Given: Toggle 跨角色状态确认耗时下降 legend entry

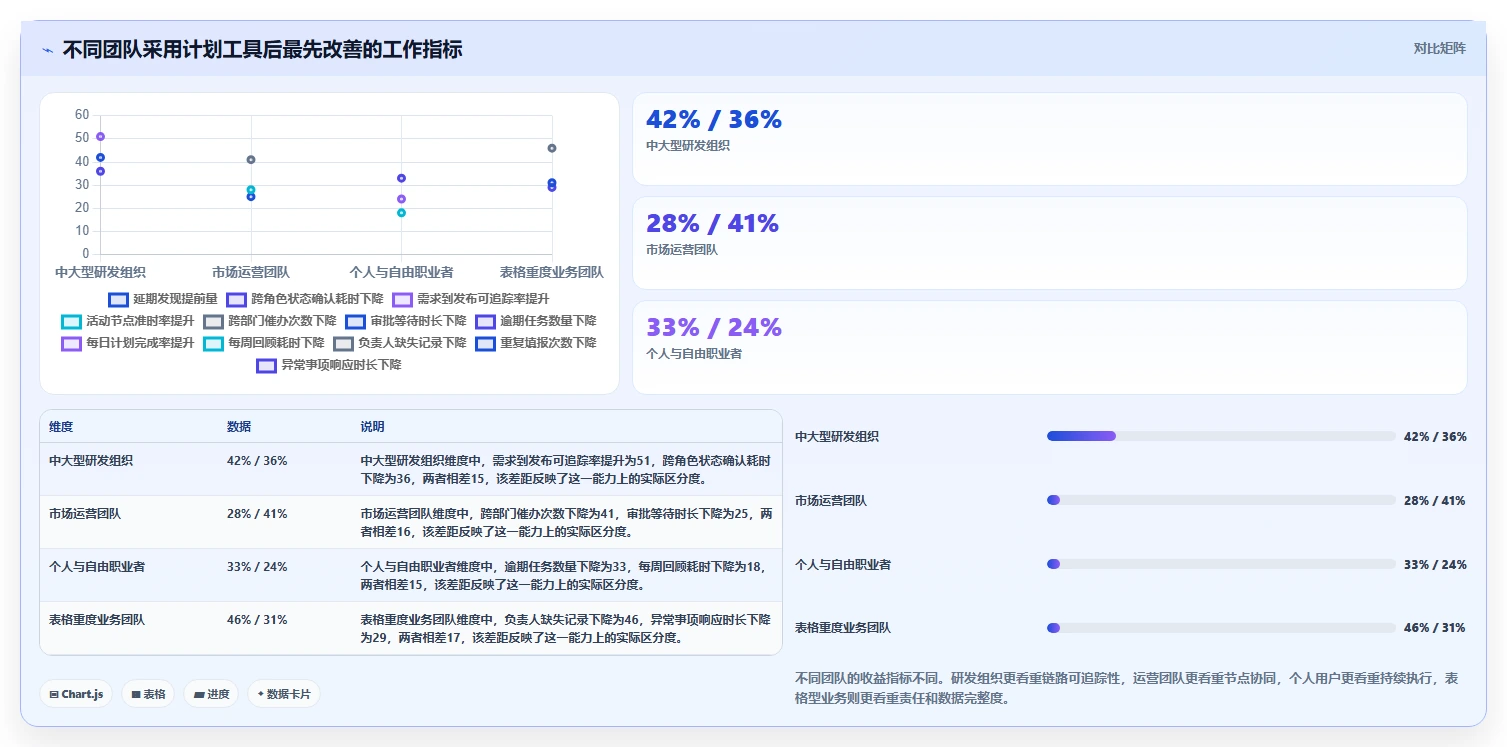Looking at the screenshot, I should 305,299.
